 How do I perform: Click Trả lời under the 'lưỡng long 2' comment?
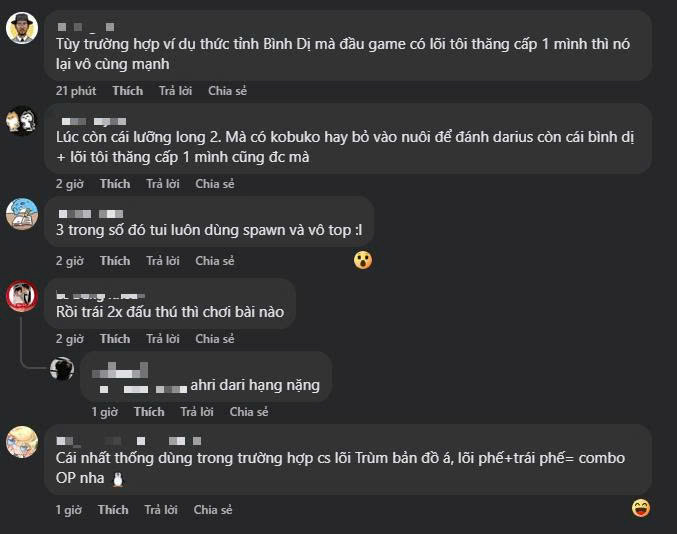163,184
